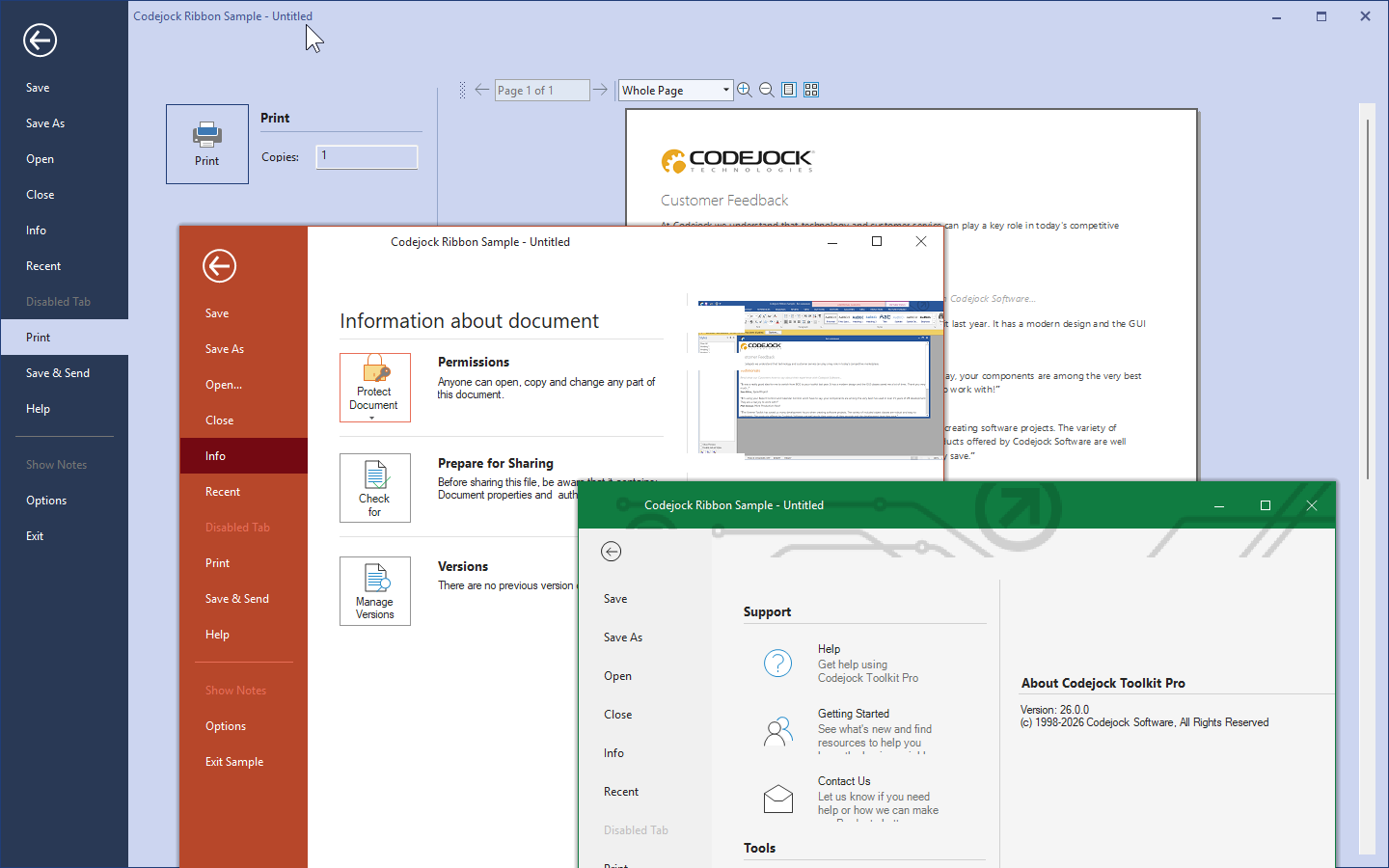Select Open in the blue window menu
This screenshot has height=868, width=1389.
pyautogui.click(x=64, y=159)
